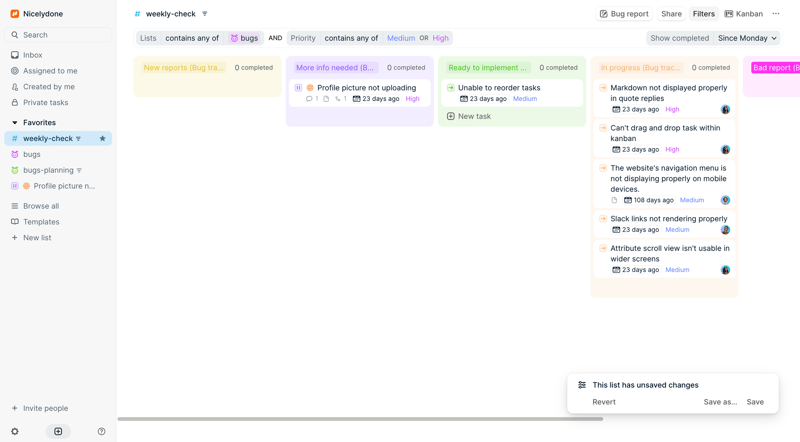Click the Search field in sidebar
The height and width of the screenshot is (442, 800).
58,35
